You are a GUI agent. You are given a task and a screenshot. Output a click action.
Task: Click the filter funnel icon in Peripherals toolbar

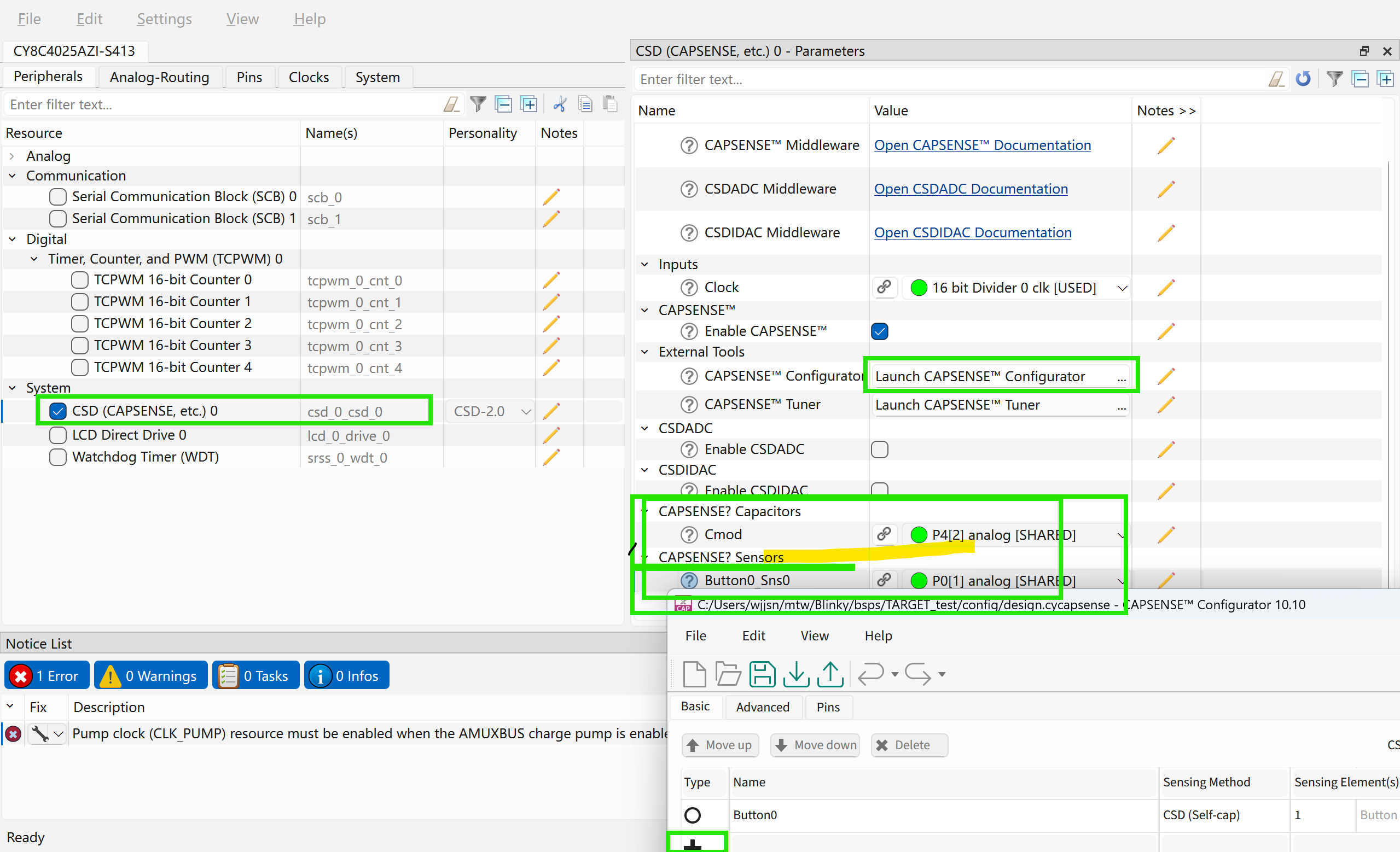478,104
